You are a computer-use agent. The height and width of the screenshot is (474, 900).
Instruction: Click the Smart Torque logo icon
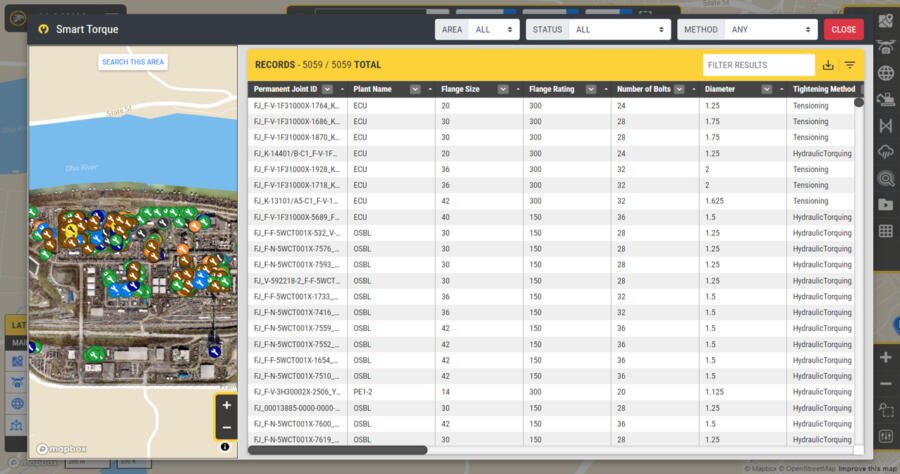tap(44, 29)
